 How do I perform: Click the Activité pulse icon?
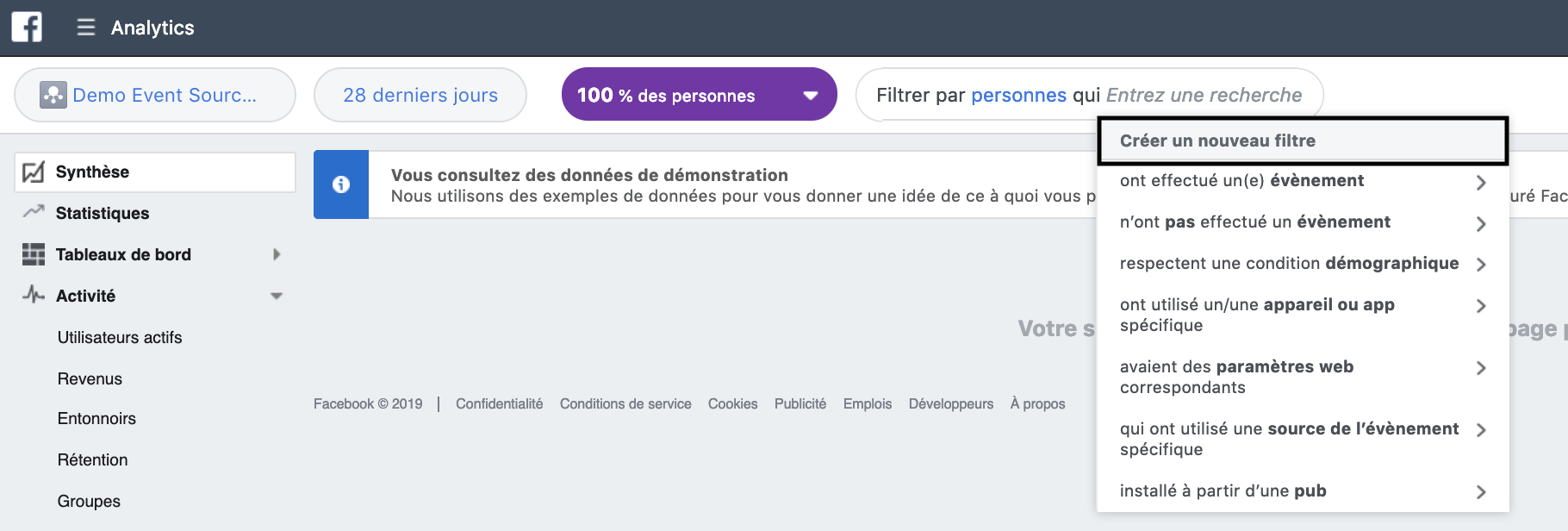pos(34,295)
